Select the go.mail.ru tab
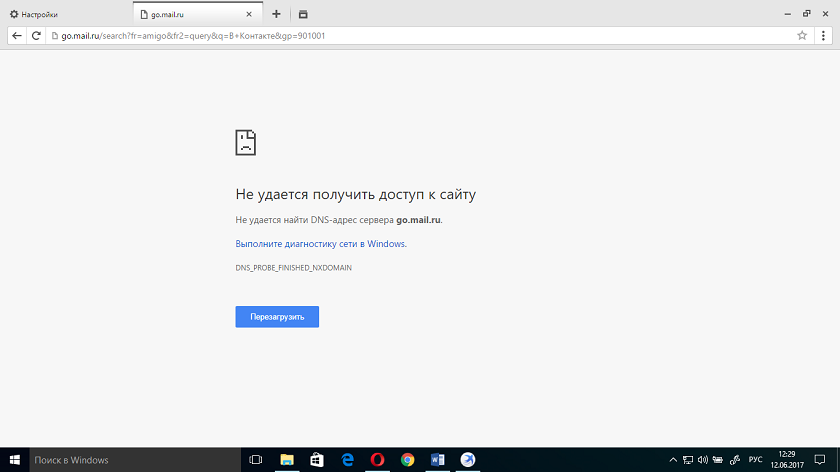The width and height of the screenshot is (840, 472). (198, 14)
